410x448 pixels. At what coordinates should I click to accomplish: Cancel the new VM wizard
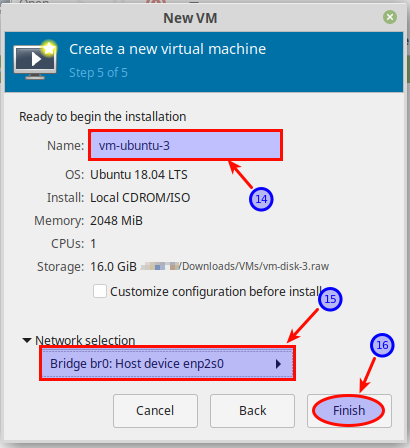pos(155,411)
